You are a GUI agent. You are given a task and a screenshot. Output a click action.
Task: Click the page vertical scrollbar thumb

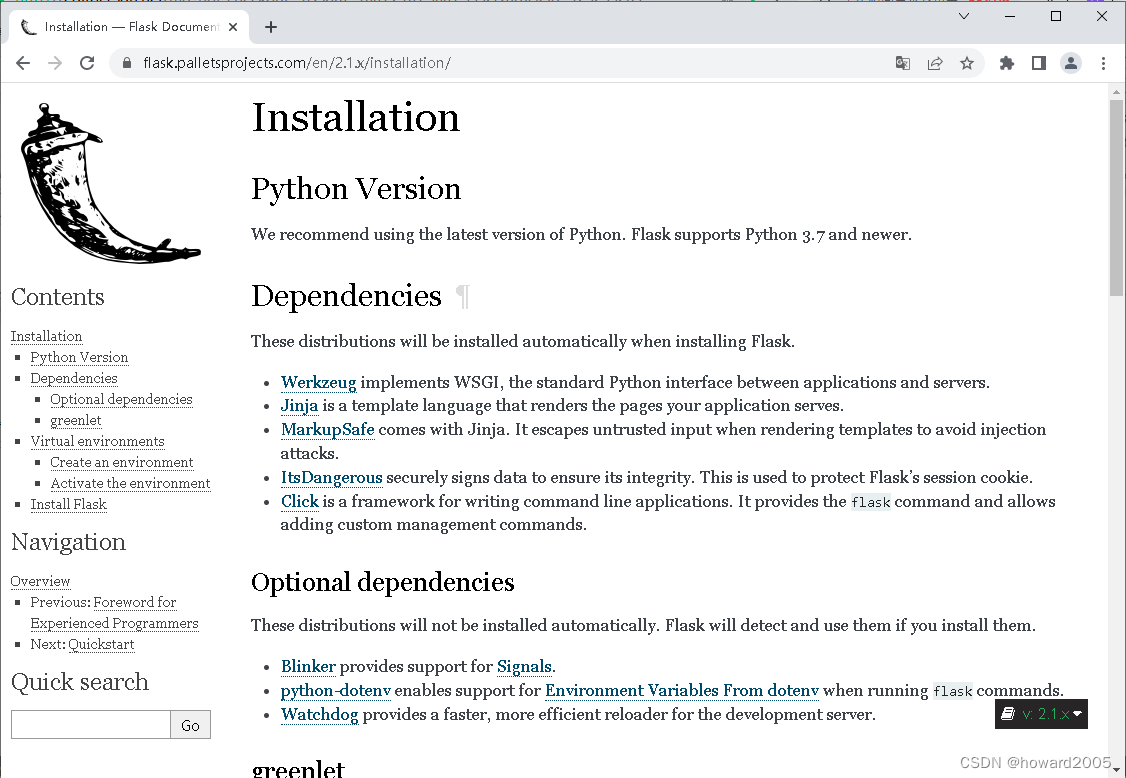pos(1116,198)
